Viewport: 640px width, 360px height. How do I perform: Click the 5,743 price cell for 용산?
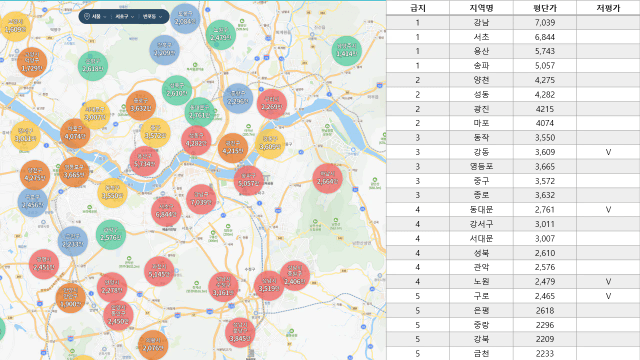tap(544, 51)
